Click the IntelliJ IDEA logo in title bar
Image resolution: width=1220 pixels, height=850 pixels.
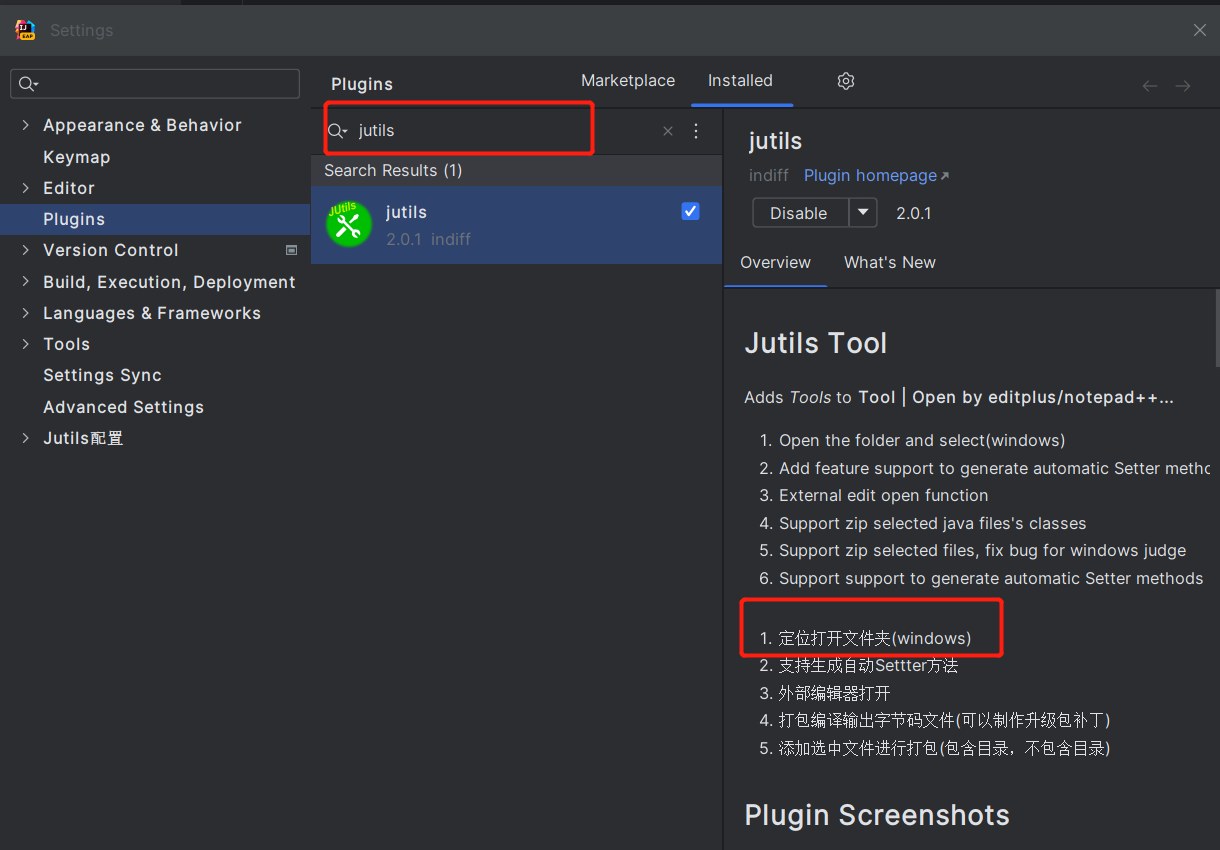[x=25, y=30]
